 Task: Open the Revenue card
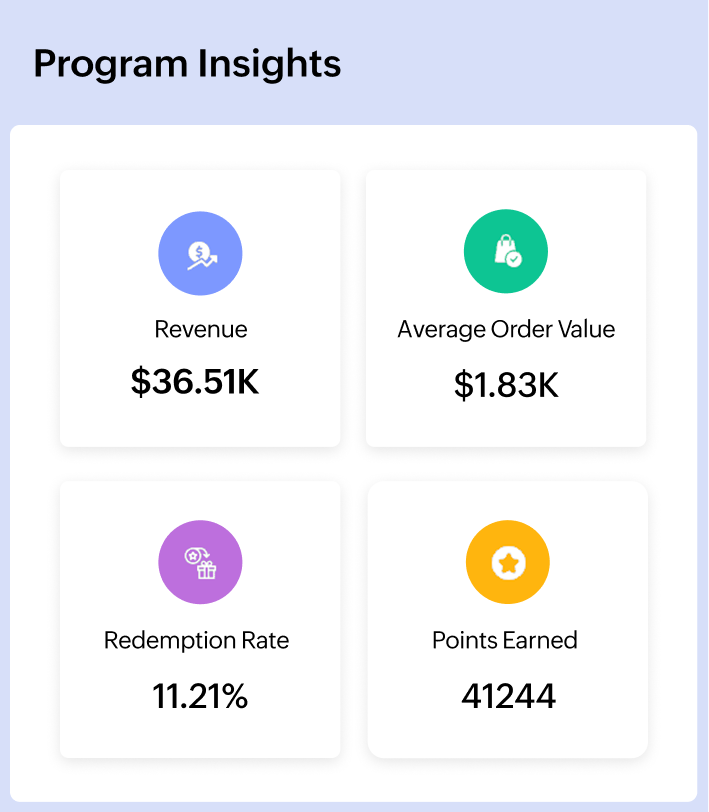pos(200,308)
